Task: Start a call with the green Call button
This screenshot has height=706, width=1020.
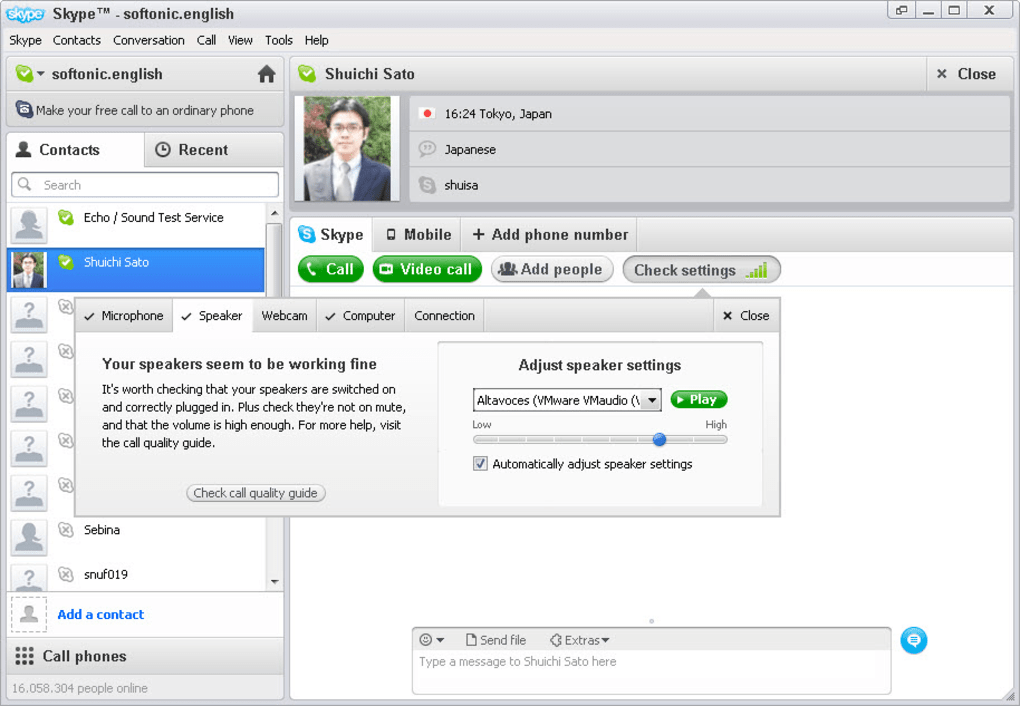Action: pyautogui.click(x=330, y=269)
